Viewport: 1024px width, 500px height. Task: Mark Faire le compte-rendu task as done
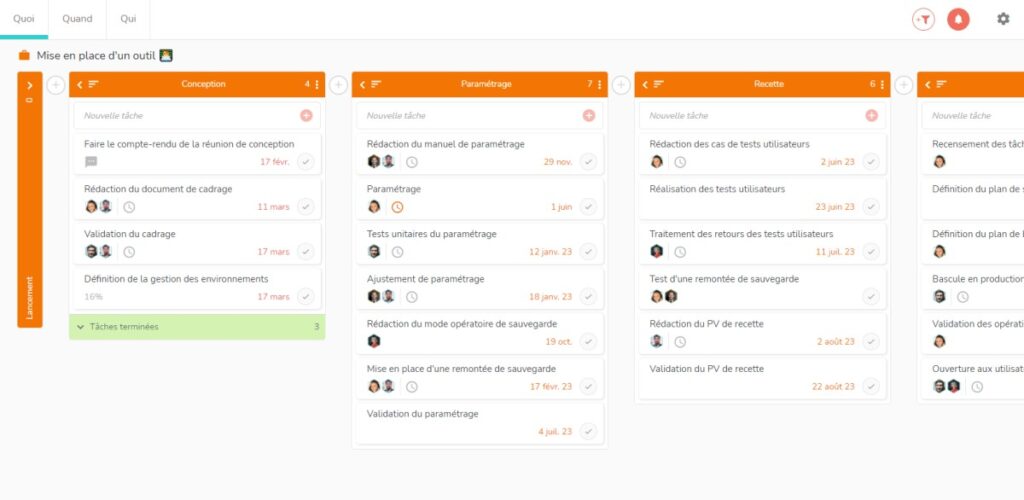pyautogui.click(x=306, y=162)
